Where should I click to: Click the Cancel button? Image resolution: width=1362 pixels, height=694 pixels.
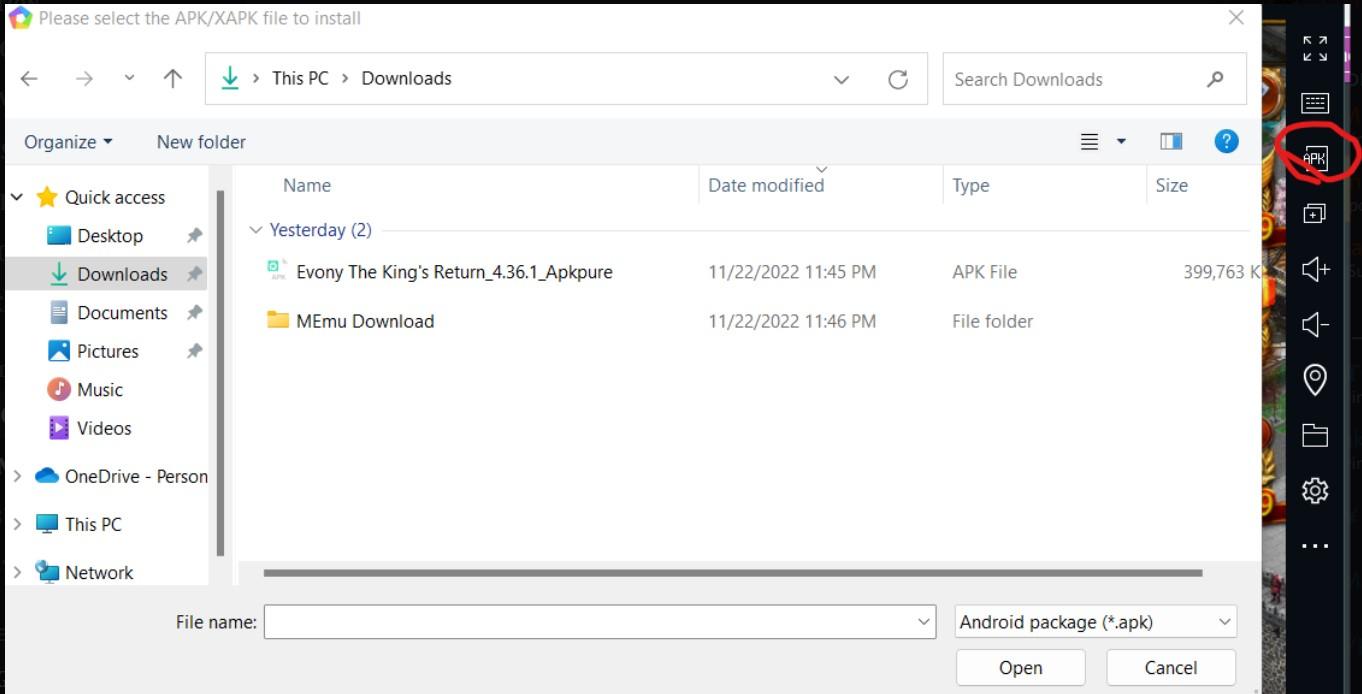[x=1171, y=667]
